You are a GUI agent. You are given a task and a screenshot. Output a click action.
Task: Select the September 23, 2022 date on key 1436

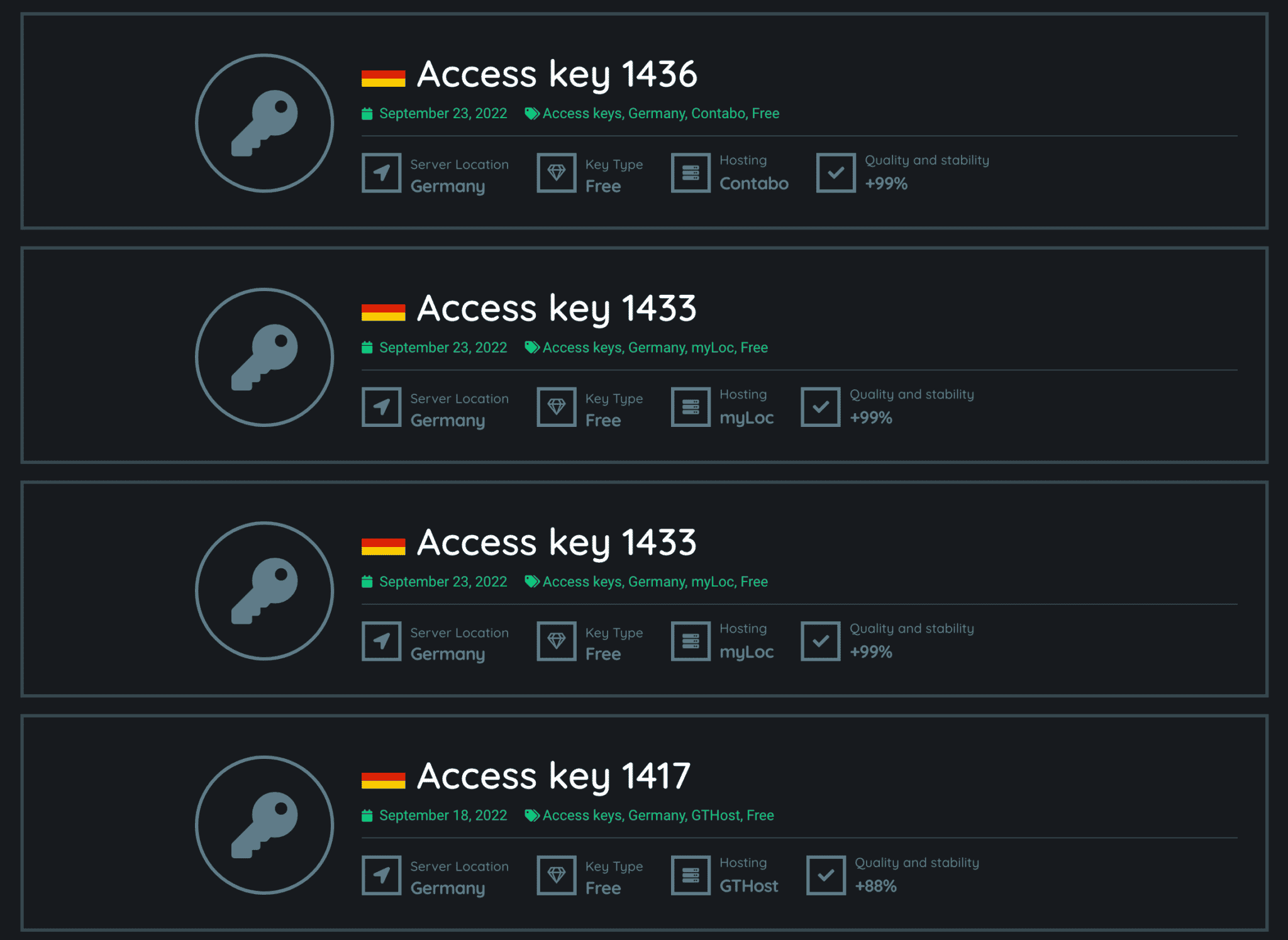click(443, 113)
